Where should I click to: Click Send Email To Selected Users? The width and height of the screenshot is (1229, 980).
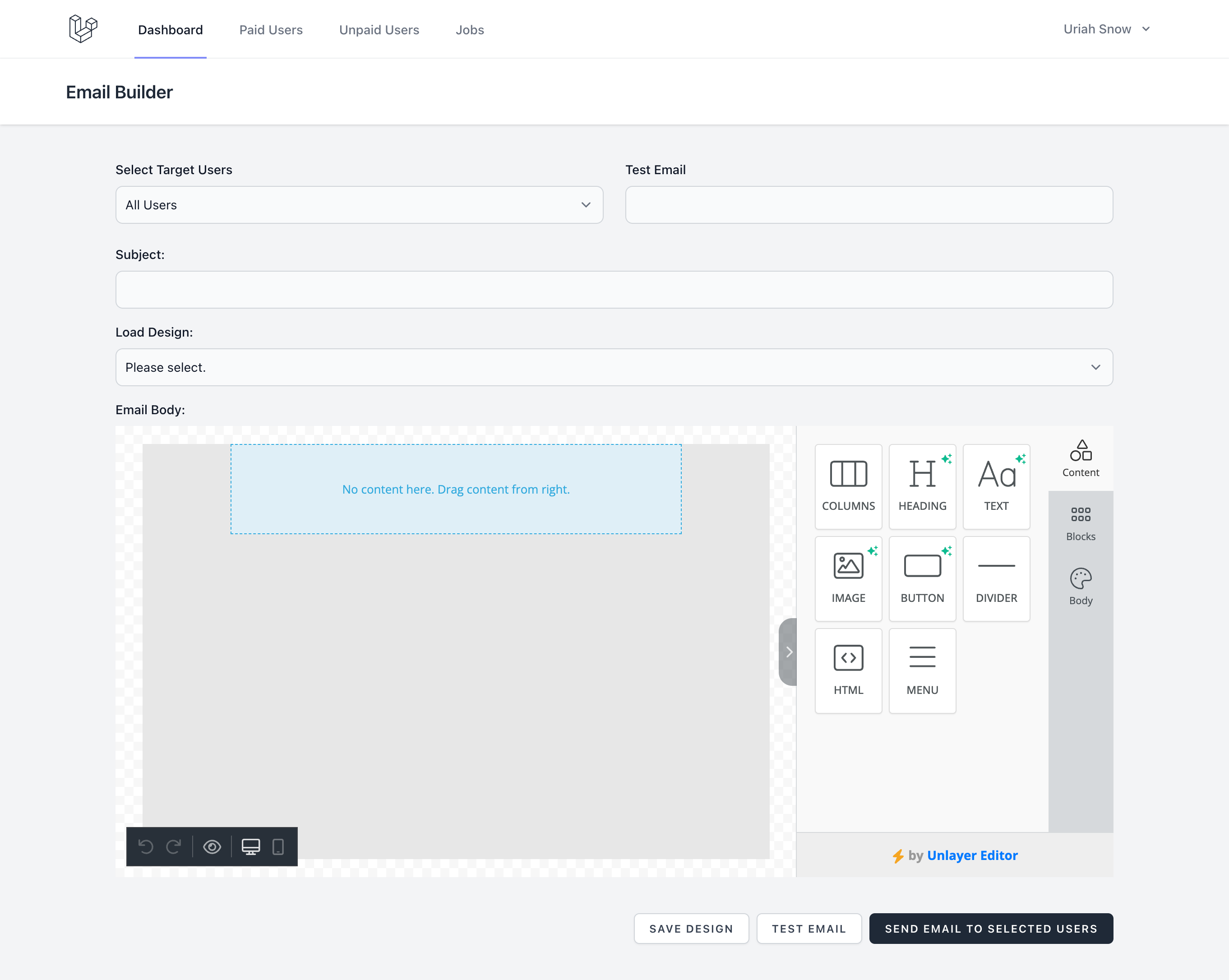(x=991, y=928)
